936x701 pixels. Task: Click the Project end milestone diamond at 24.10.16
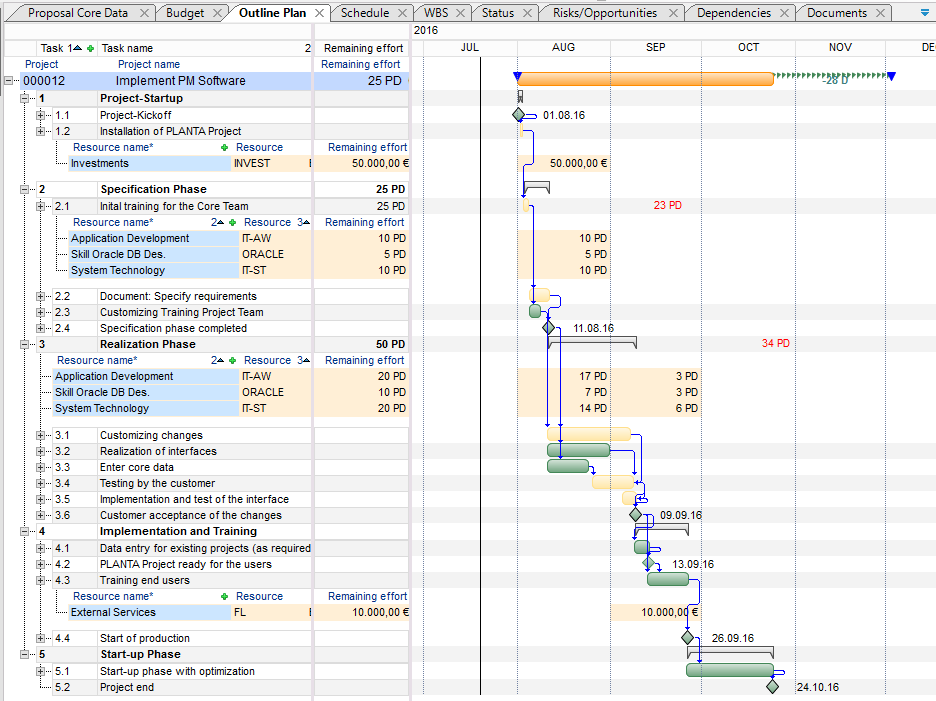772,687
